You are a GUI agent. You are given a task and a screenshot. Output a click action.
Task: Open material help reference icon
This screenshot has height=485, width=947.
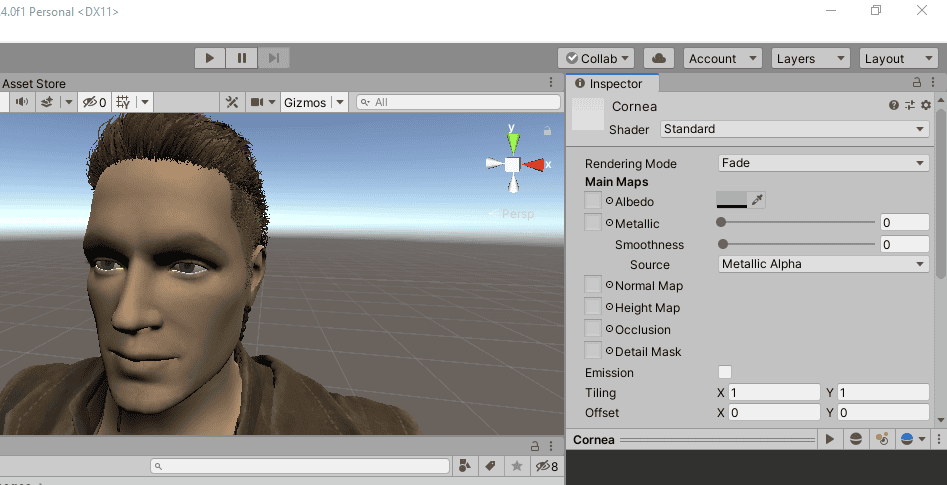(894, 105)
